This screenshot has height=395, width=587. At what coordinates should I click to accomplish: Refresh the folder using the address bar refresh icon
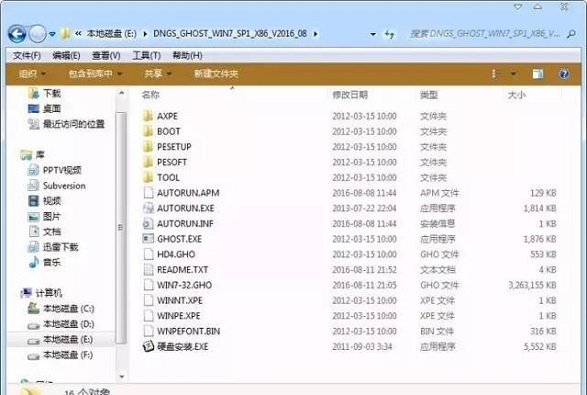[x=389, y=34]
